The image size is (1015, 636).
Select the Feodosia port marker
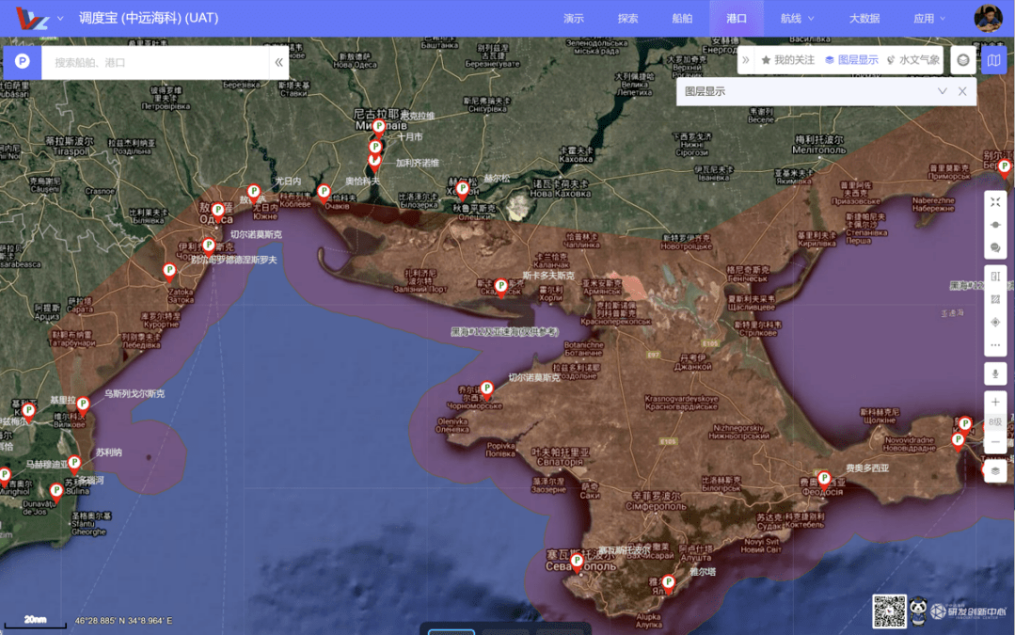(823, 479)
